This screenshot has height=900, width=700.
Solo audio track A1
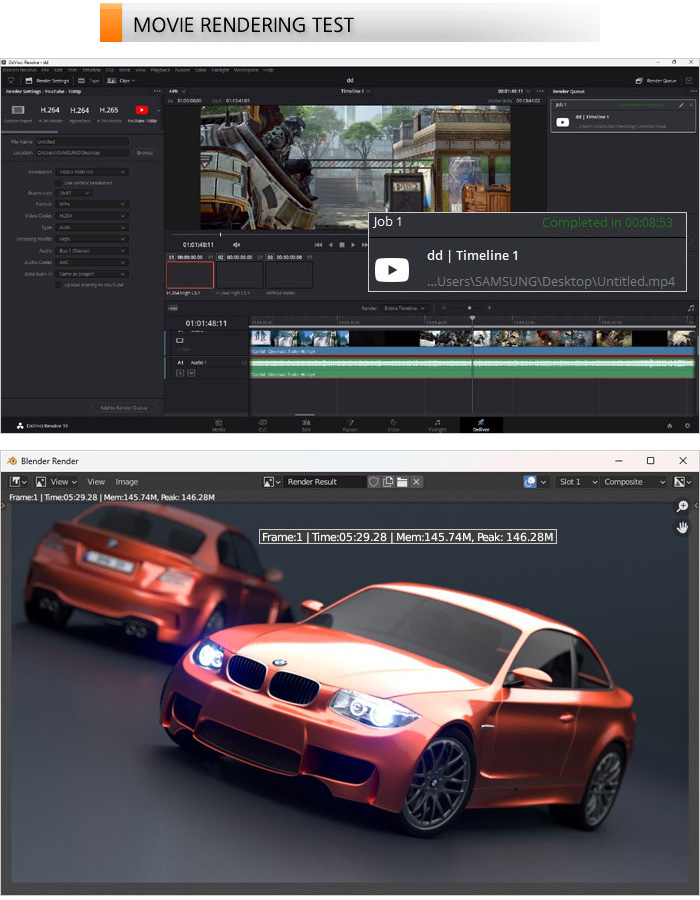[180, 373]
